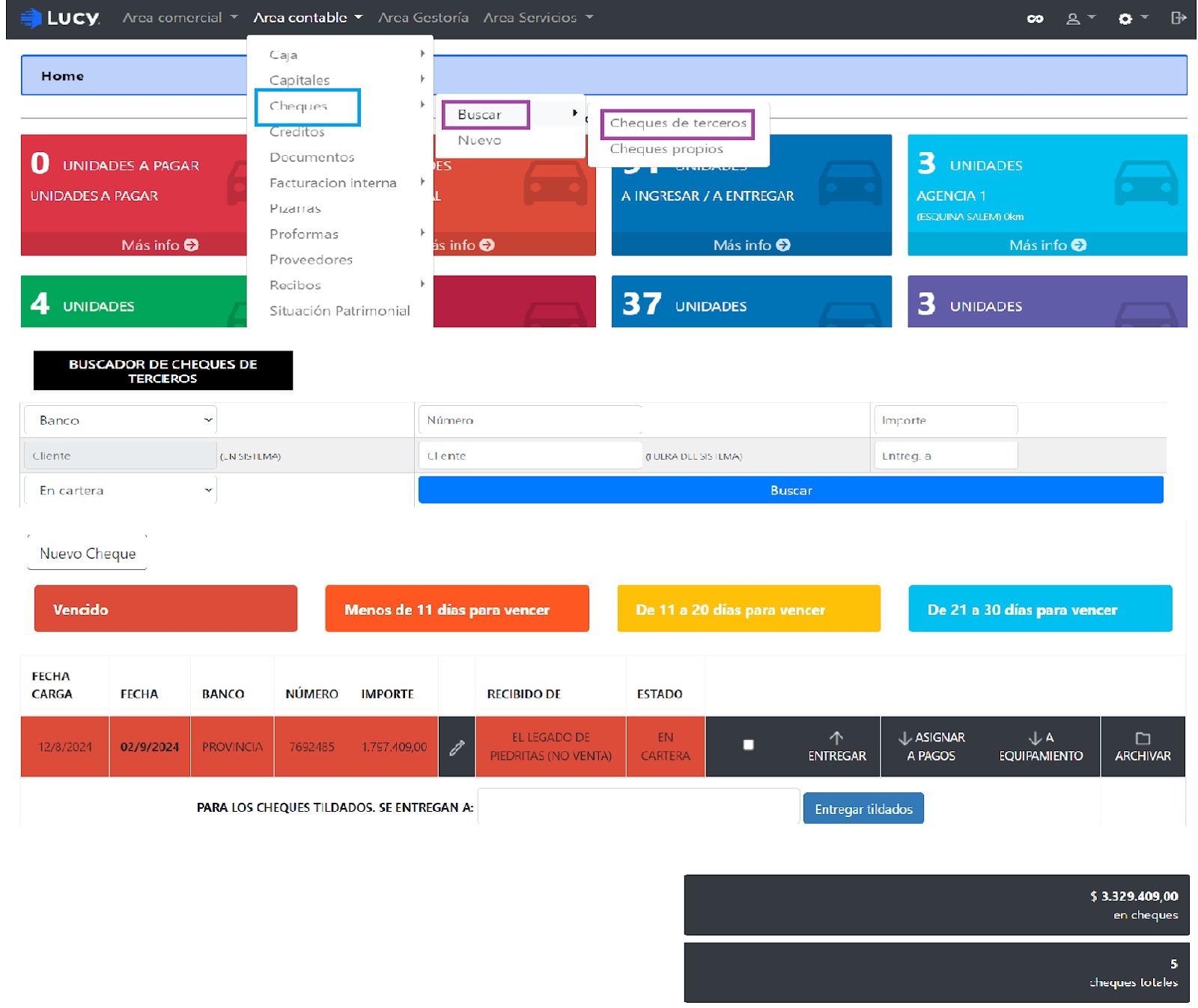
Task: Click the blue Buscar button
Action: click(x=791, y=490)
